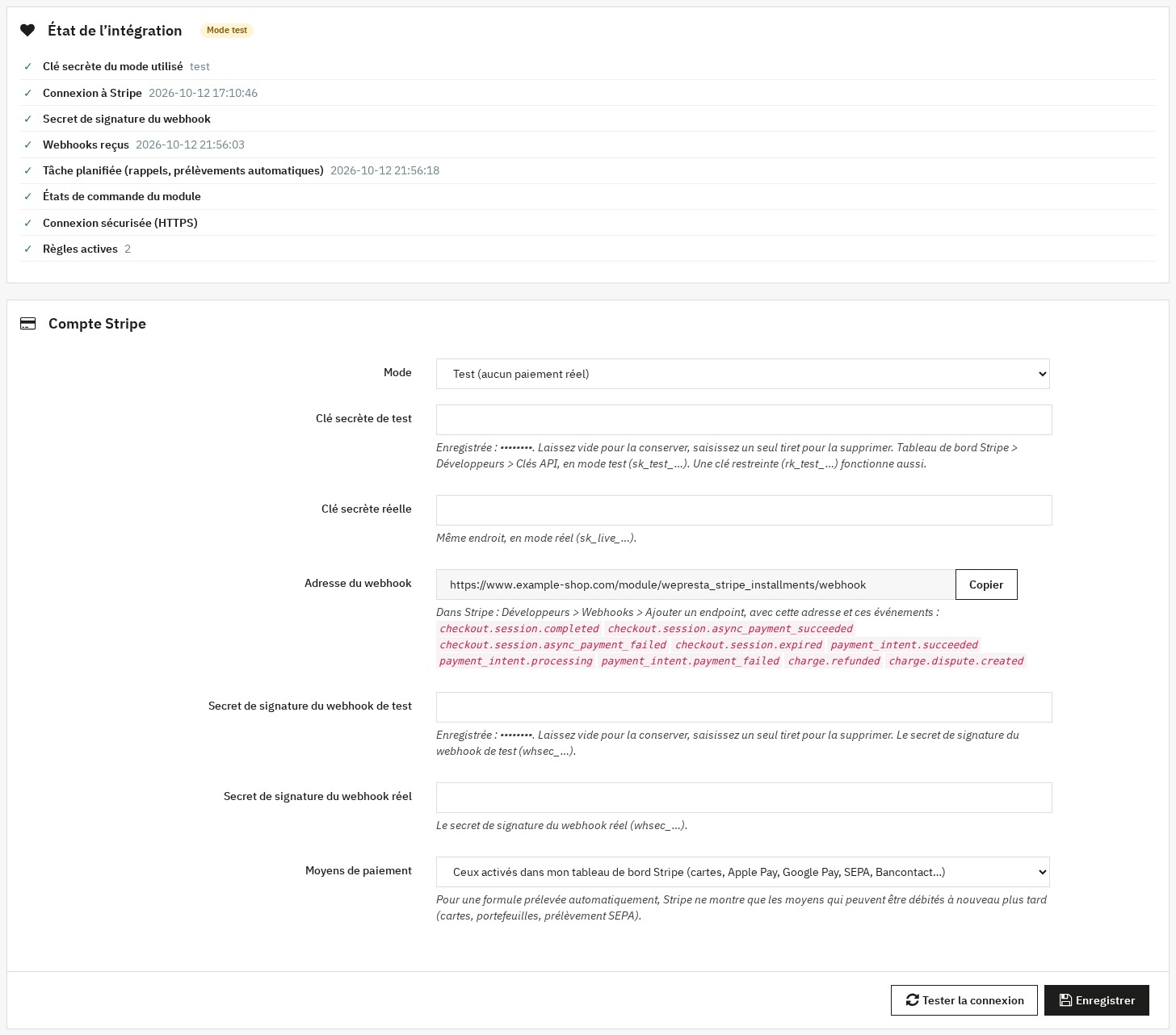Click the charge.refunded event code
Screen dimensions: 1176x1035
[x=834, y=661]
